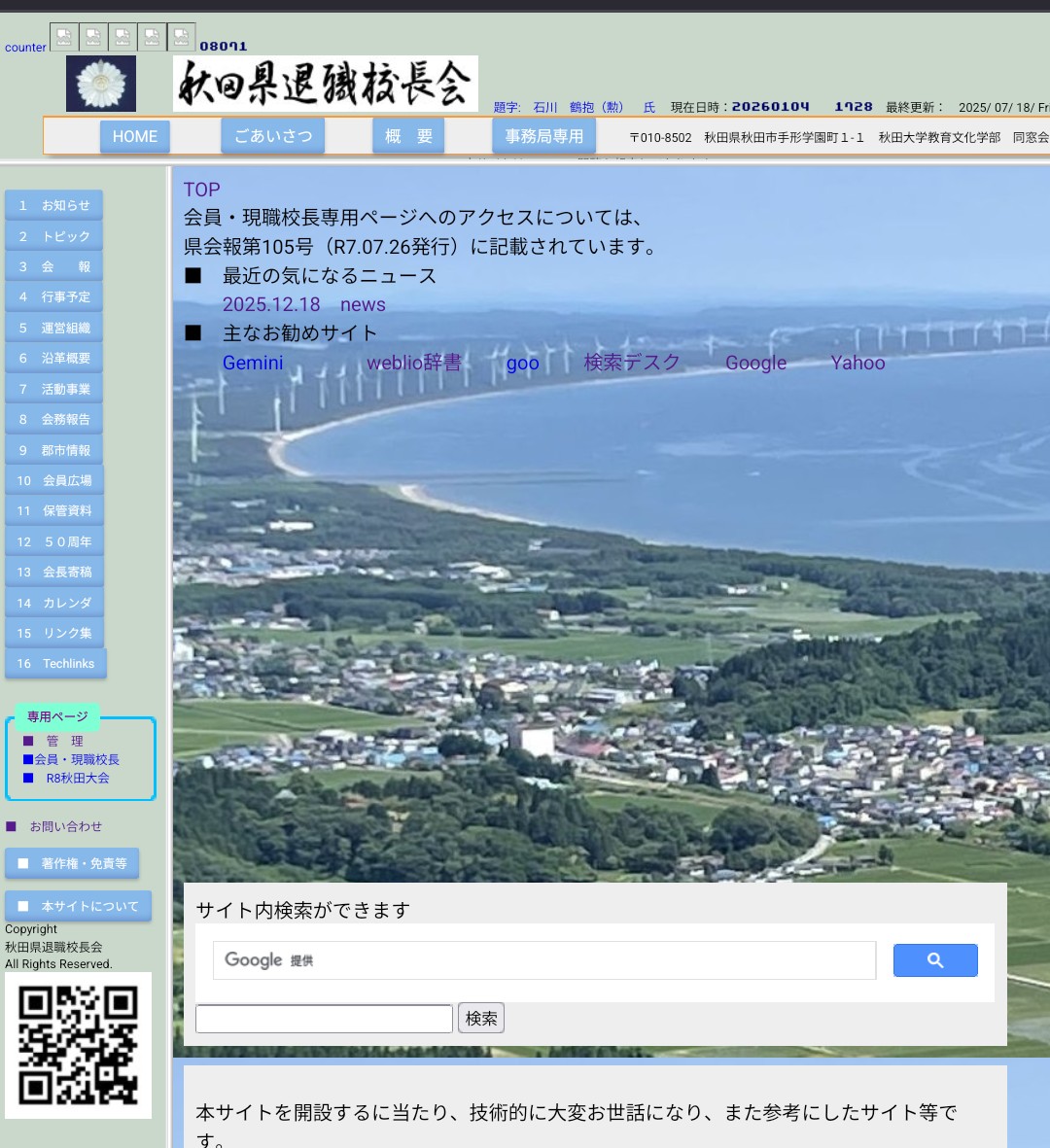Select the 行事予定 sidebar item

(54, 297)
